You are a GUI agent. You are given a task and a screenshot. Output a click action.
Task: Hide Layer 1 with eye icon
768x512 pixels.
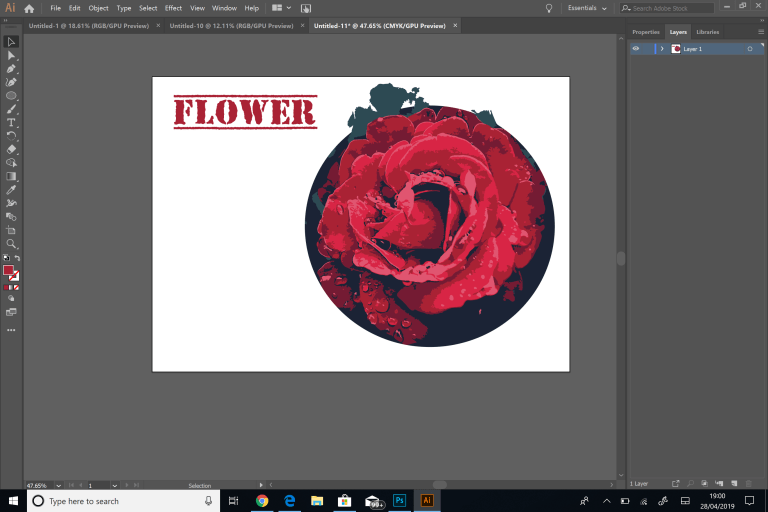(636, 49)
